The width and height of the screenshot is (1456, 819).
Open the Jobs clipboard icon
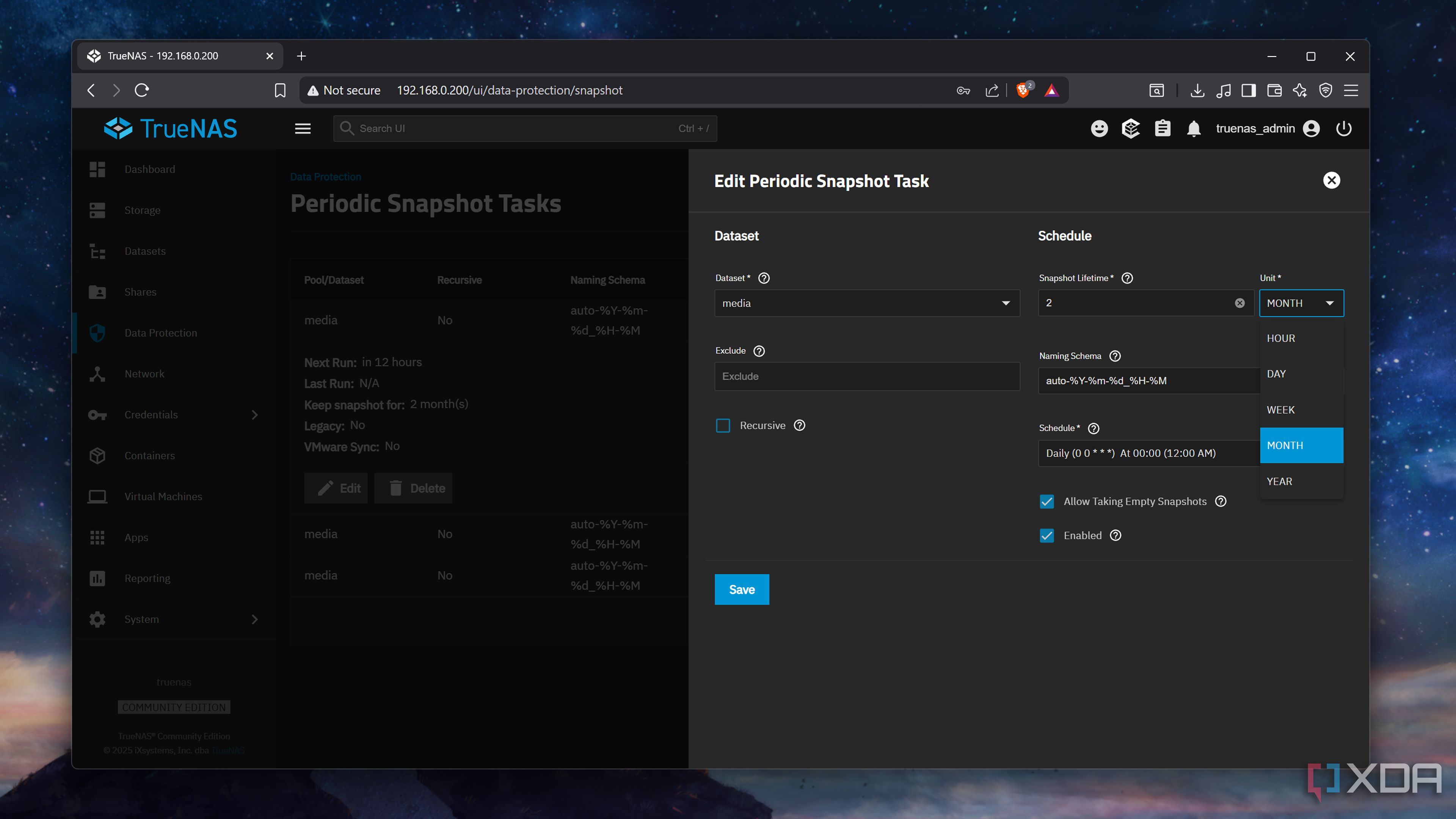click(x=1162, y=128)
